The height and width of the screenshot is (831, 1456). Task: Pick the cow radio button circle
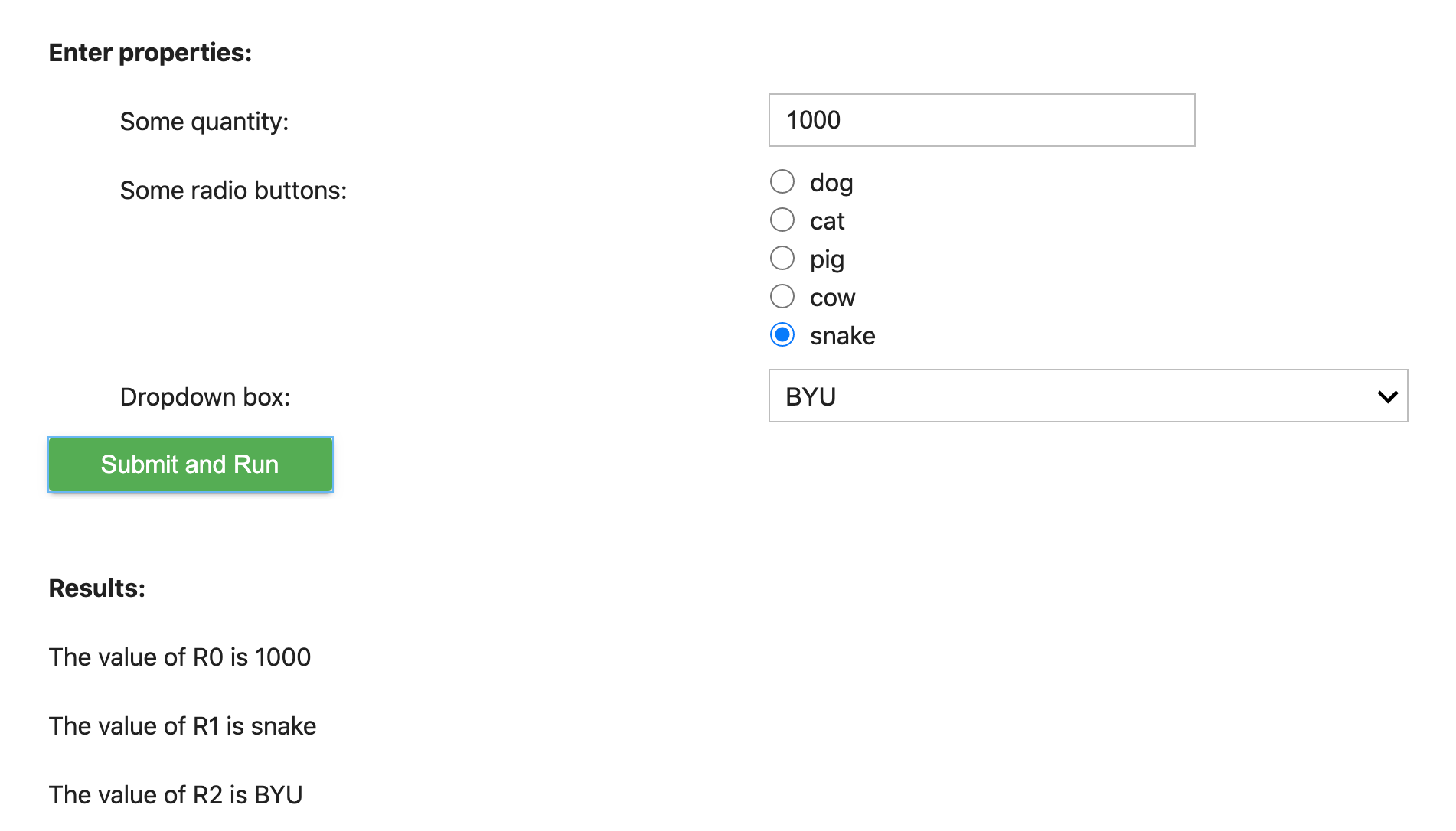[x=782, y=296]
